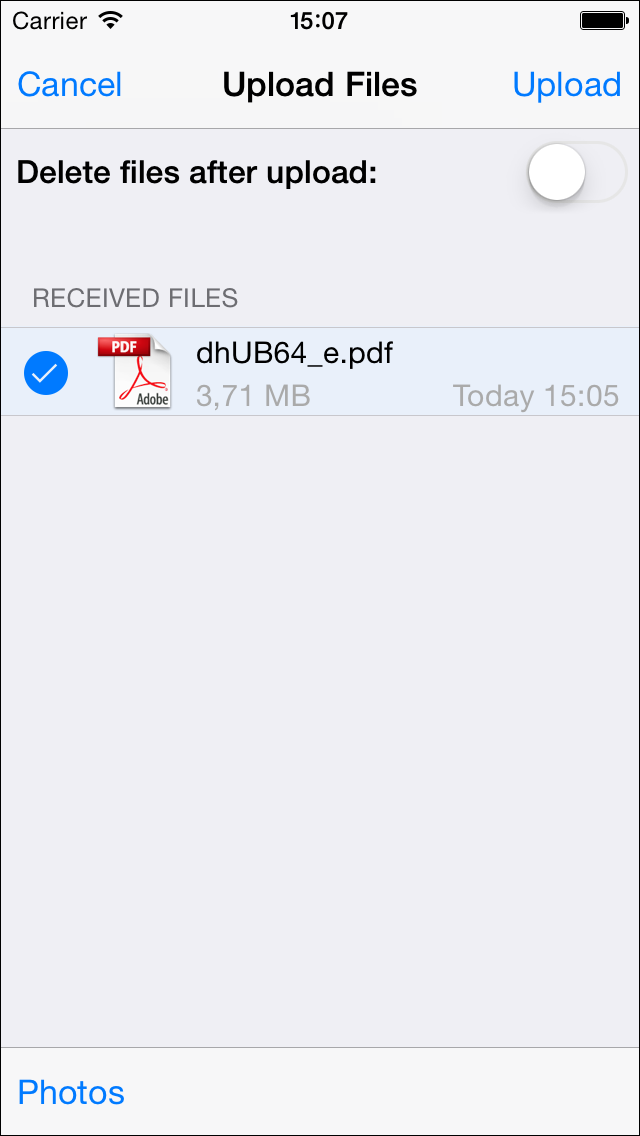Click the Adobe PDF file icon
This screenshot has width=640, height=1136.
pos(135,371)
